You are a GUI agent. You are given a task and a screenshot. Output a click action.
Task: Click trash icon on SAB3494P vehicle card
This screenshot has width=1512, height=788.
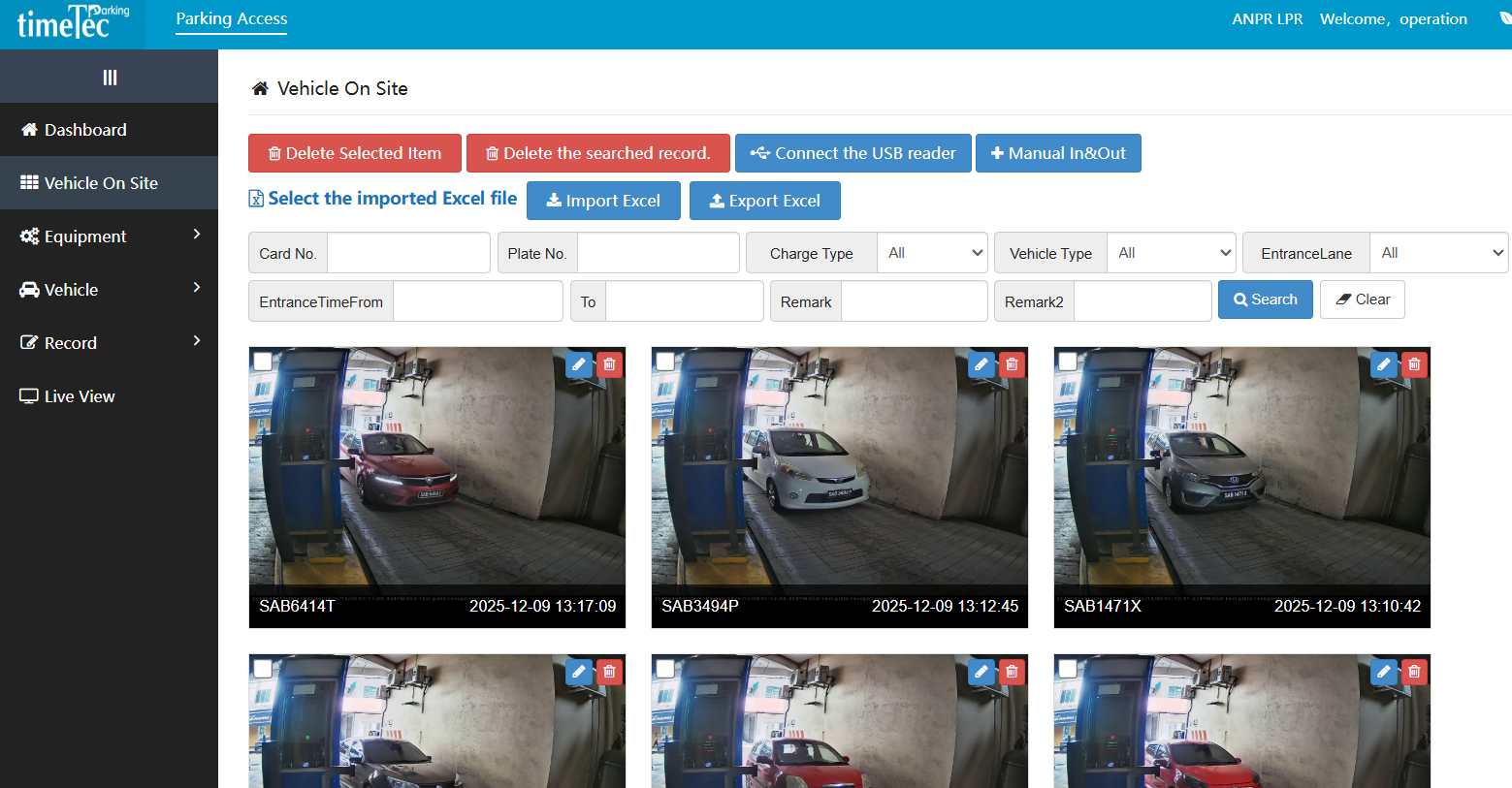click(1013, 364)
